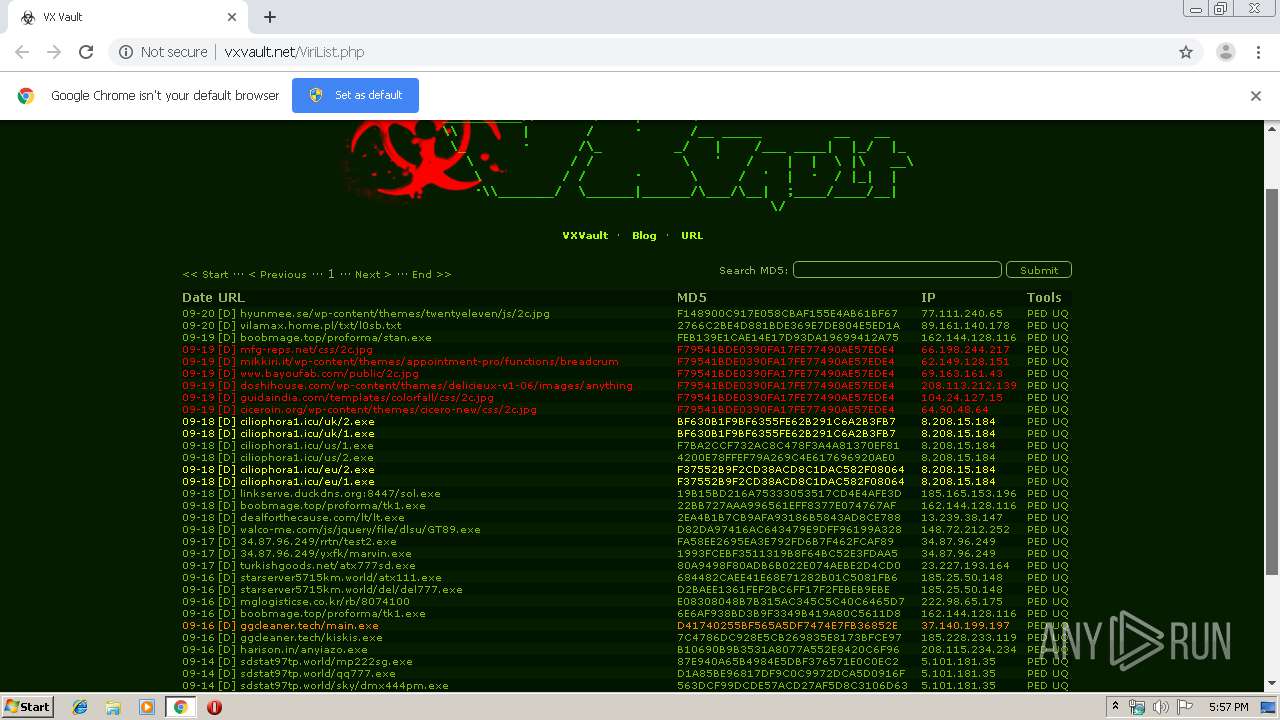Go back to the previous page
Image resolution: width=1280 pixels, height=720 pixels.
coord(22,52)
